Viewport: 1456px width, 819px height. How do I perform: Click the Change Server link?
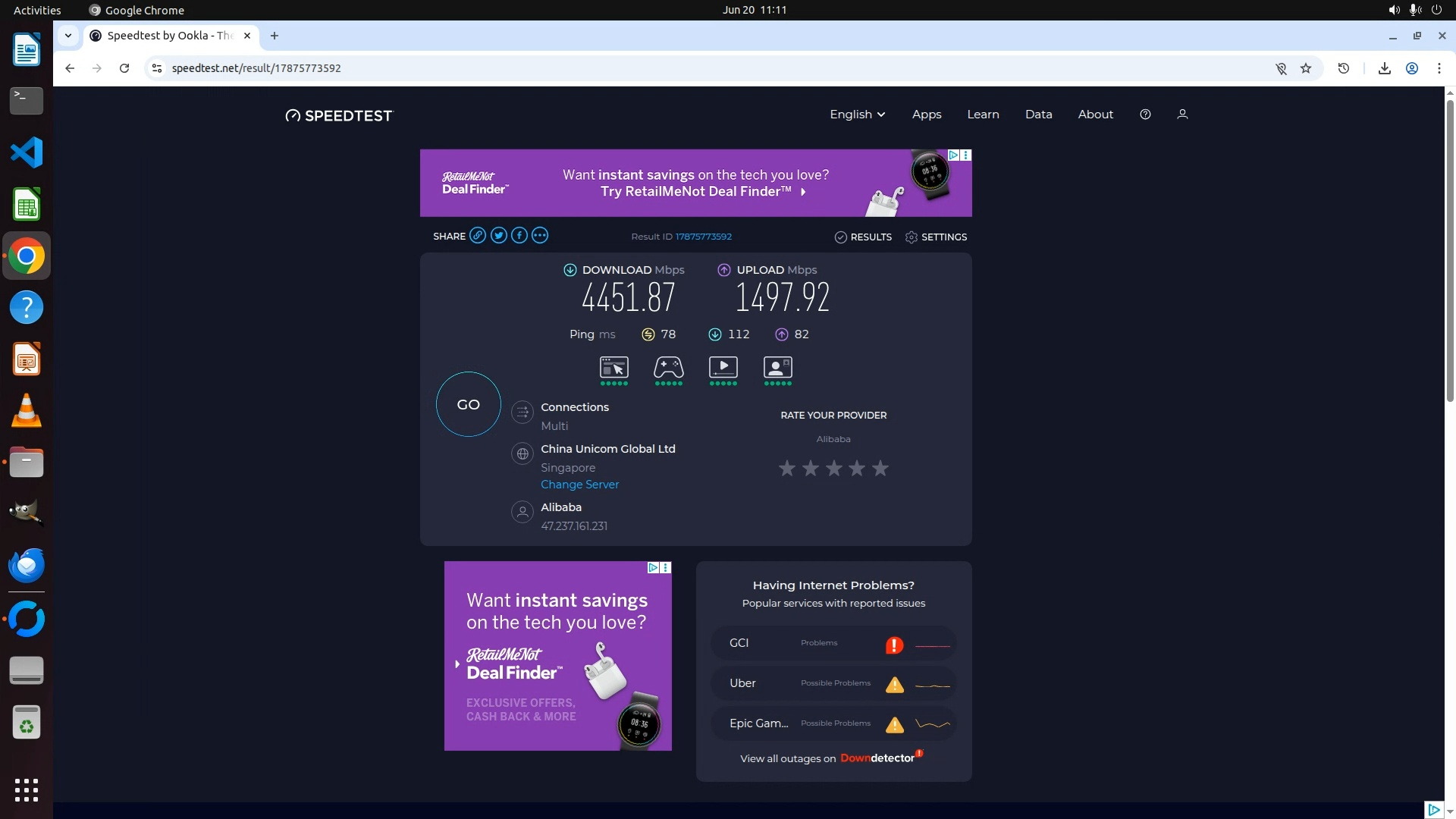[579, 485]
